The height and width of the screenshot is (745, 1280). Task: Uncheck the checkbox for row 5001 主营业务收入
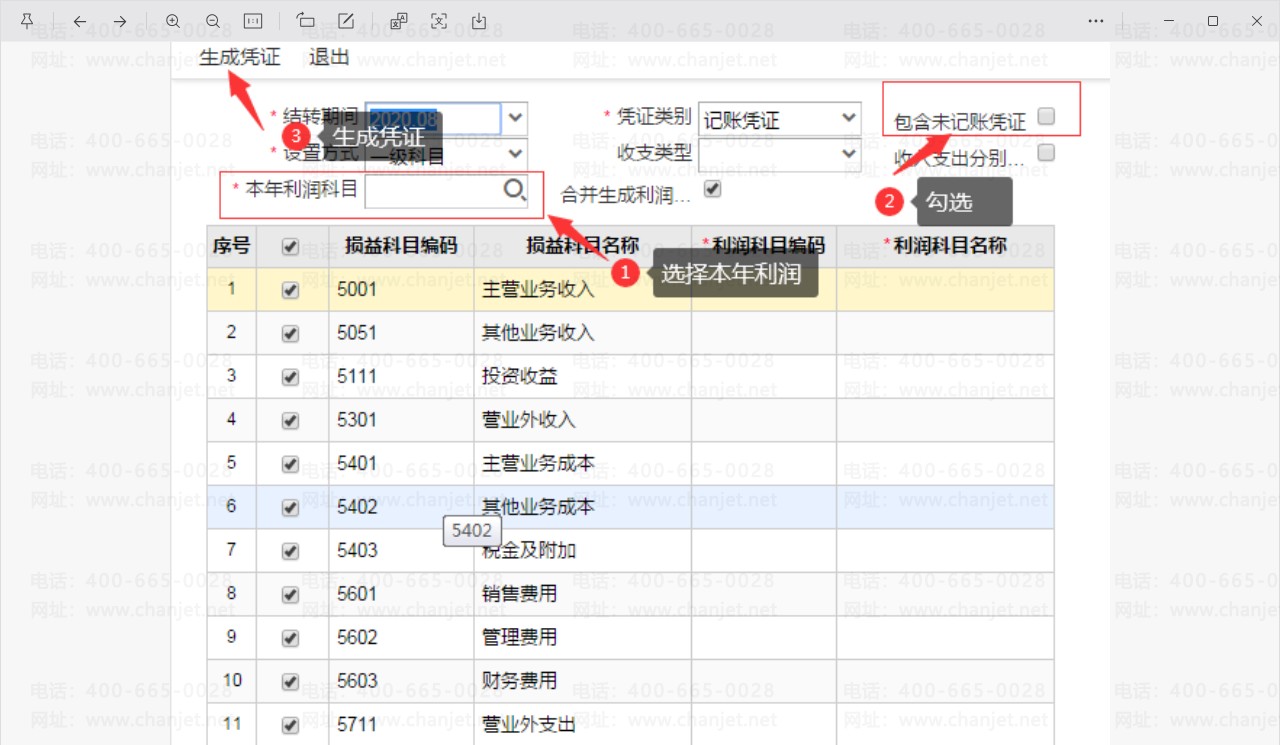291,291
